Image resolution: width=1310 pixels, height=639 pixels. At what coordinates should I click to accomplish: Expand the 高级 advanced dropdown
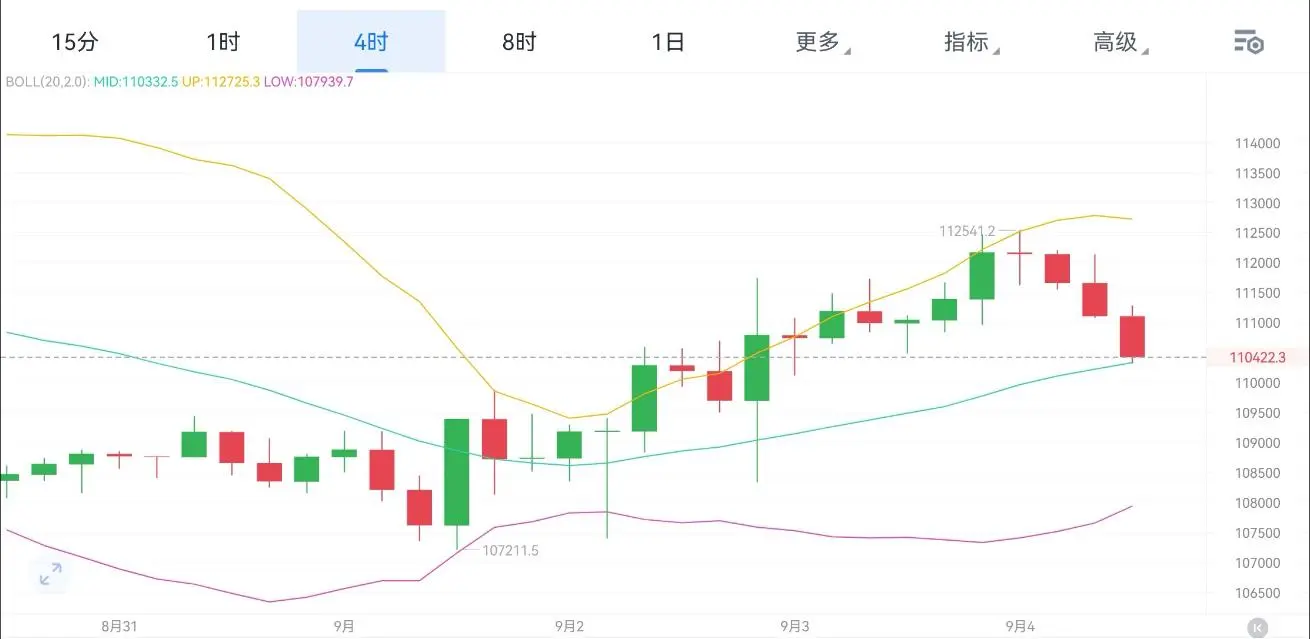click(1120, 42)
